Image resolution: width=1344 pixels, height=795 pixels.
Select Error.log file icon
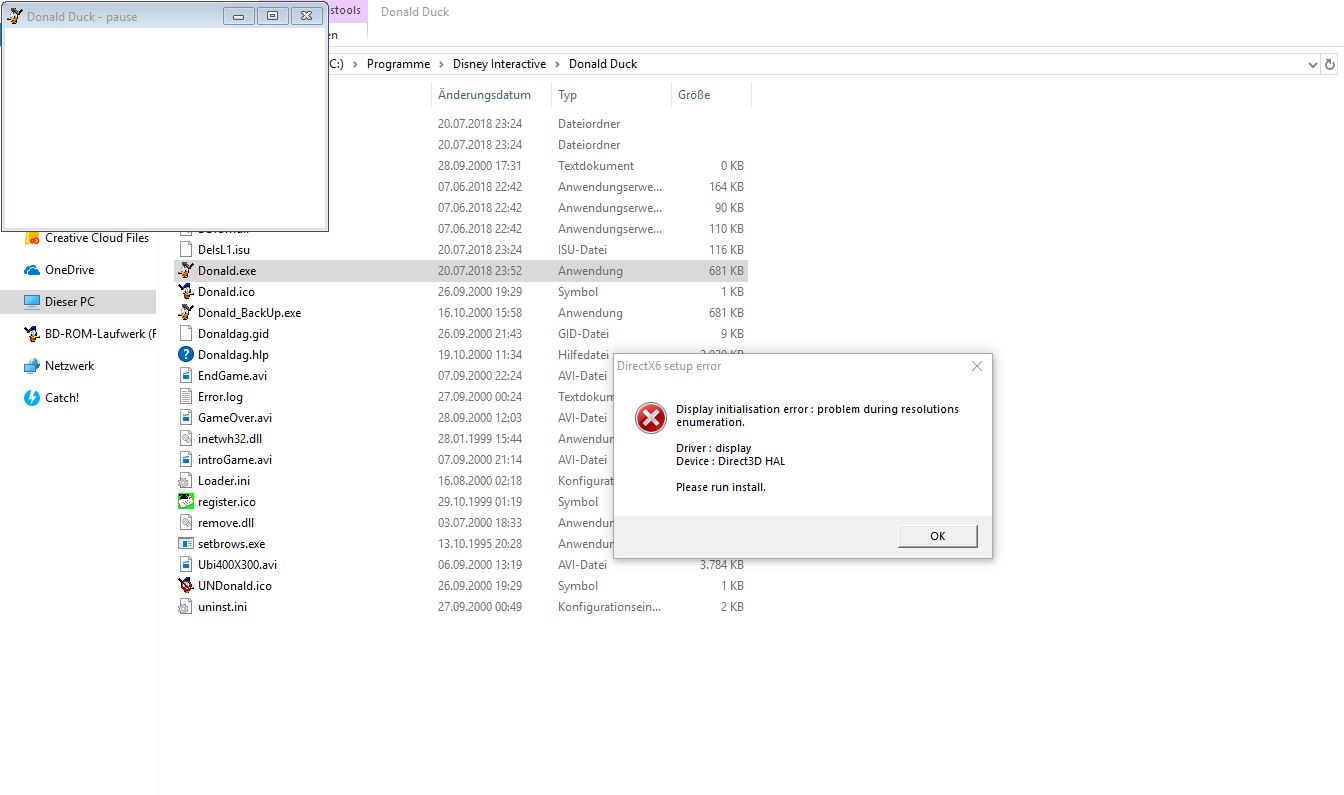[x=185, y=397]
